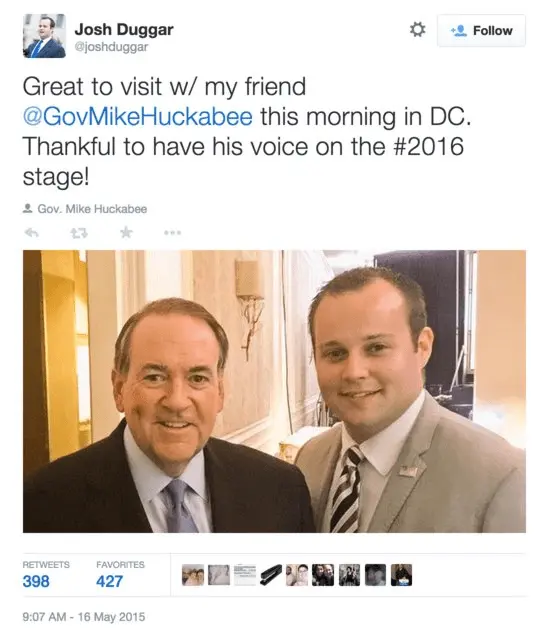Screen dimensions: 545x639
Task: Open the @GovMikeHuckabee mention link
Action: [138, 117]
